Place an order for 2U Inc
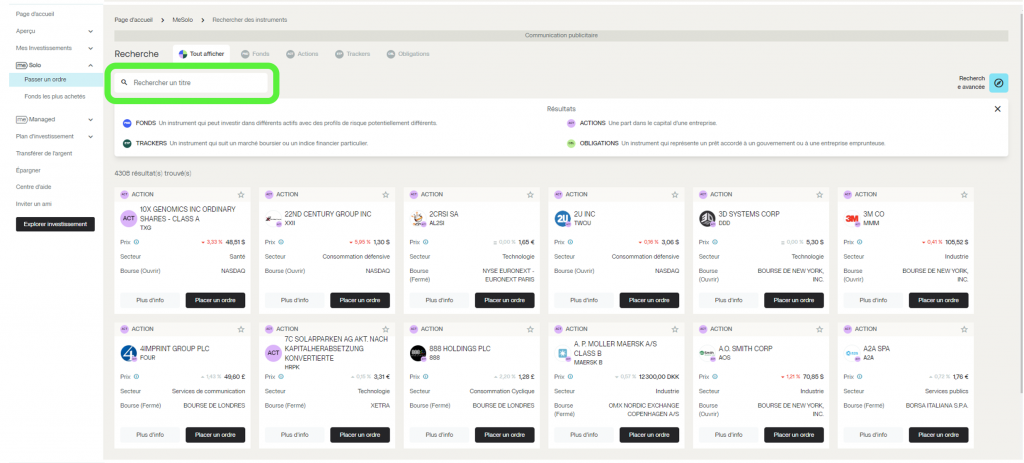This screenshot has height=463, width=1024. tap(649, 300)
